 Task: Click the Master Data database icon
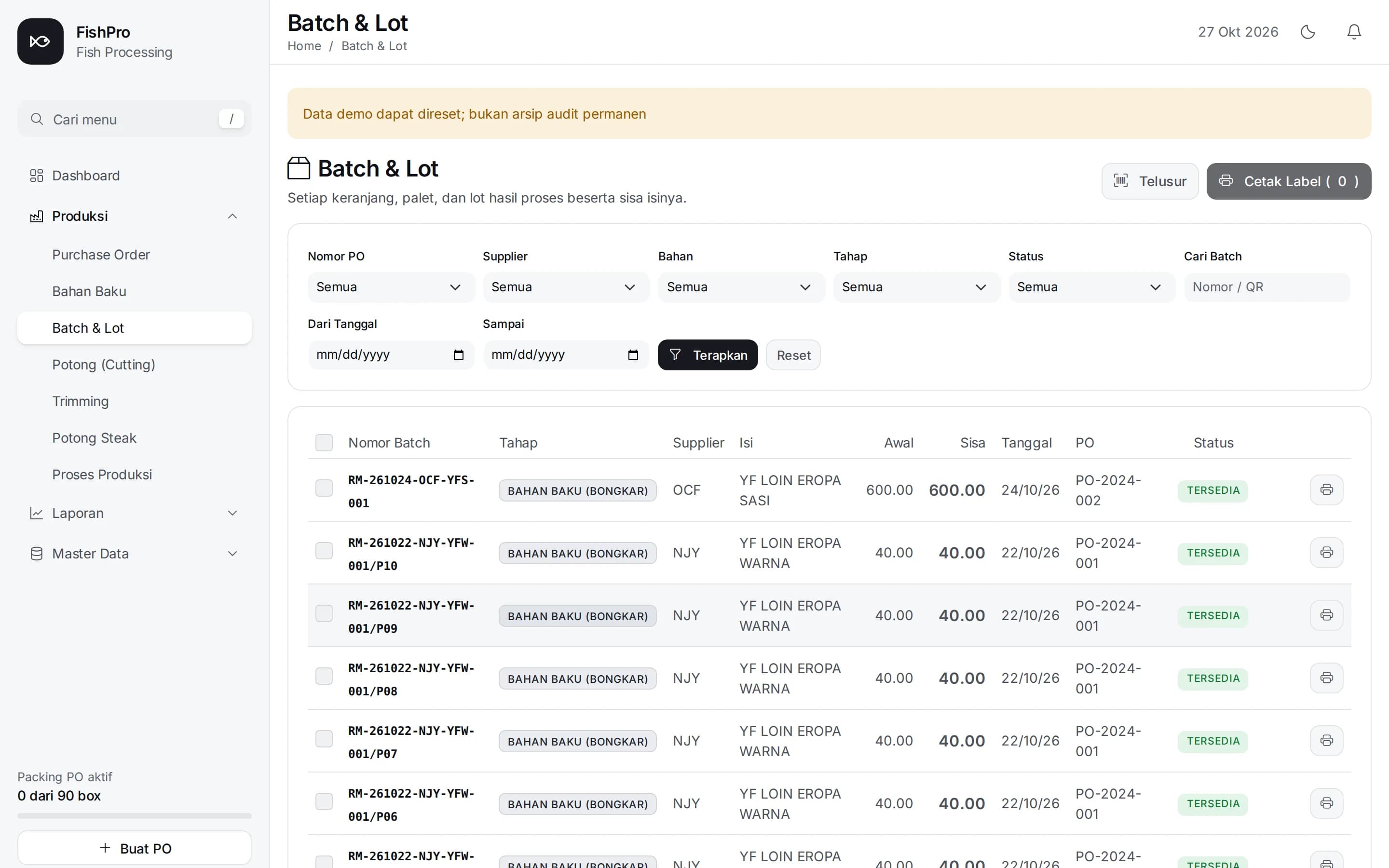pyautogui.click(x=37, y=554)
